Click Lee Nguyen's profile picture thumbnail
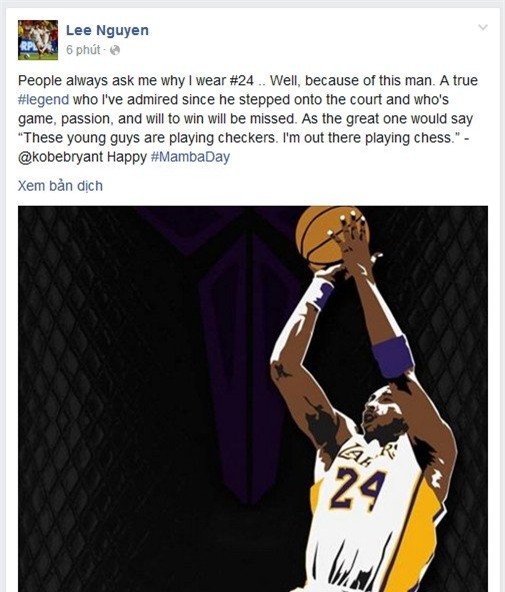Image resolution: width=505 pixels, height=592 pixels. (x=38, y=40)
